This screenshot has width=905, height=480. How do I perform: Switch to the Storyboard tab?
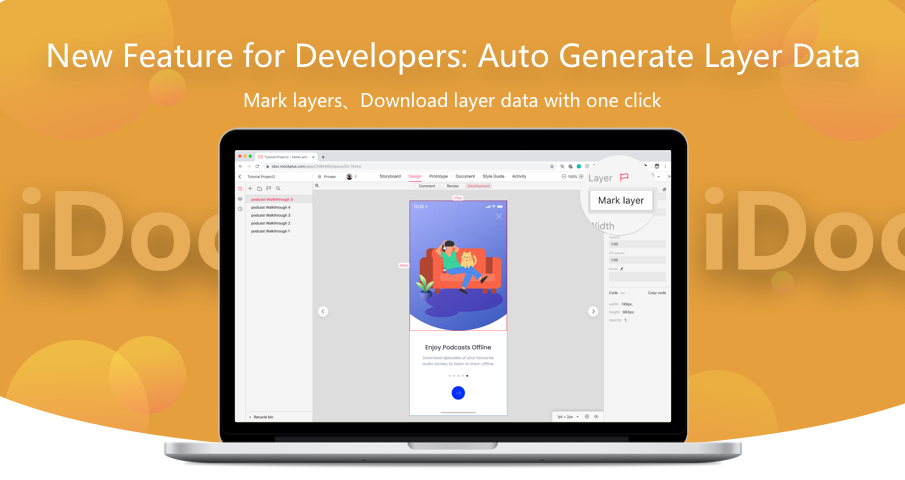click(x=390, y=177)
